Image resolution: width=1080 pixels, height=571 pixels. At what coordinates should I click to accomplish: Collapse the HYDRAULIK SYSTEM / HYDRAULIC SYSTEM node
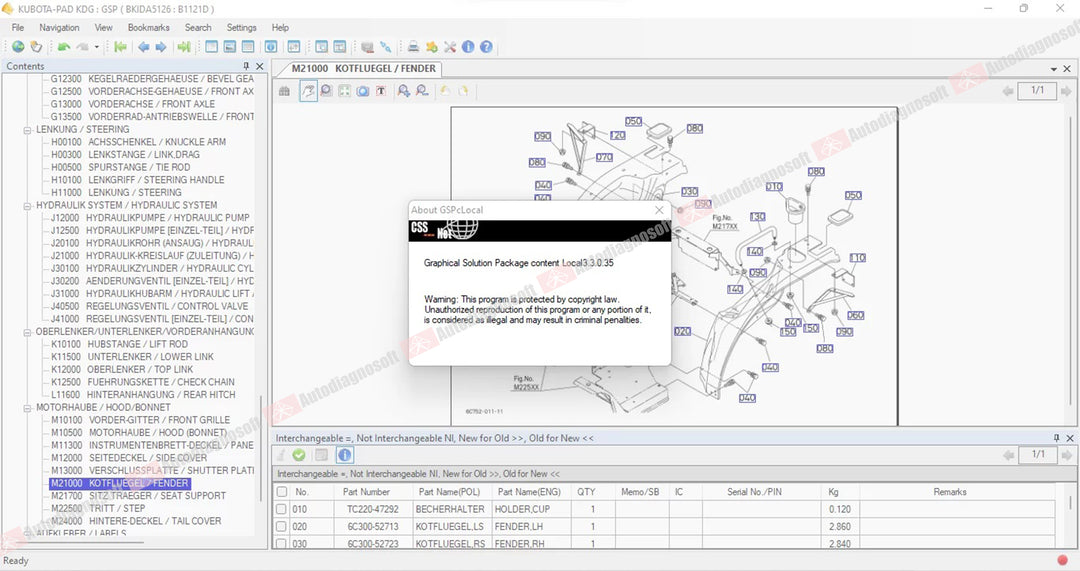(x=28, y=205)
